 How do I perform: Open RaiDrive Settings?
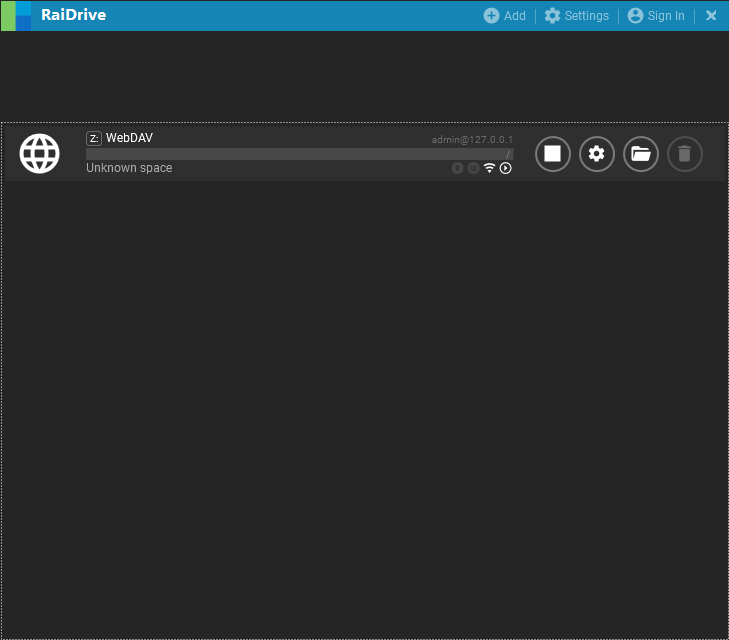(577, 16)
